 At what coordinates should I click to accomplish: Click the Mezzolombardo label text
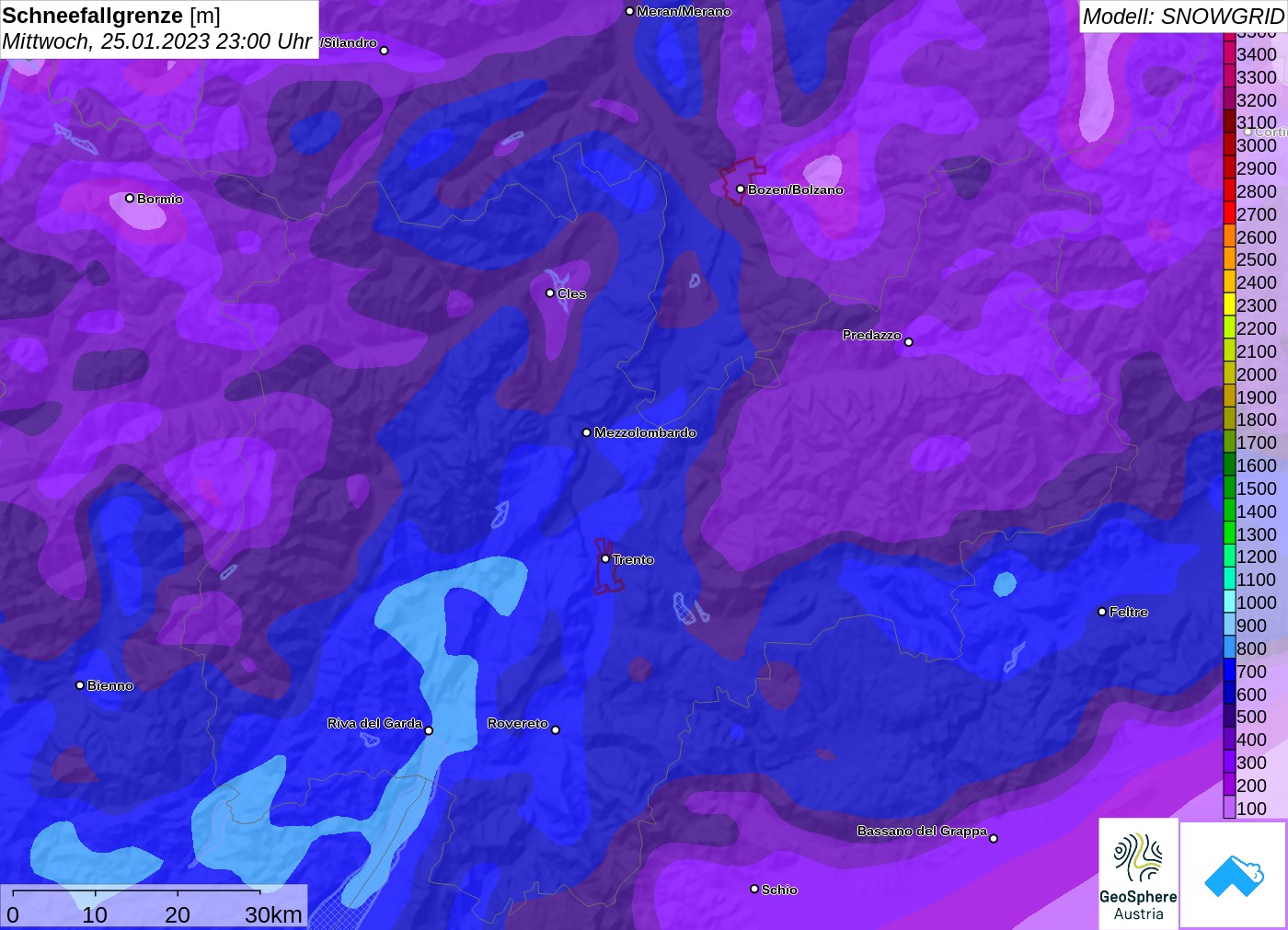[645, 432]
